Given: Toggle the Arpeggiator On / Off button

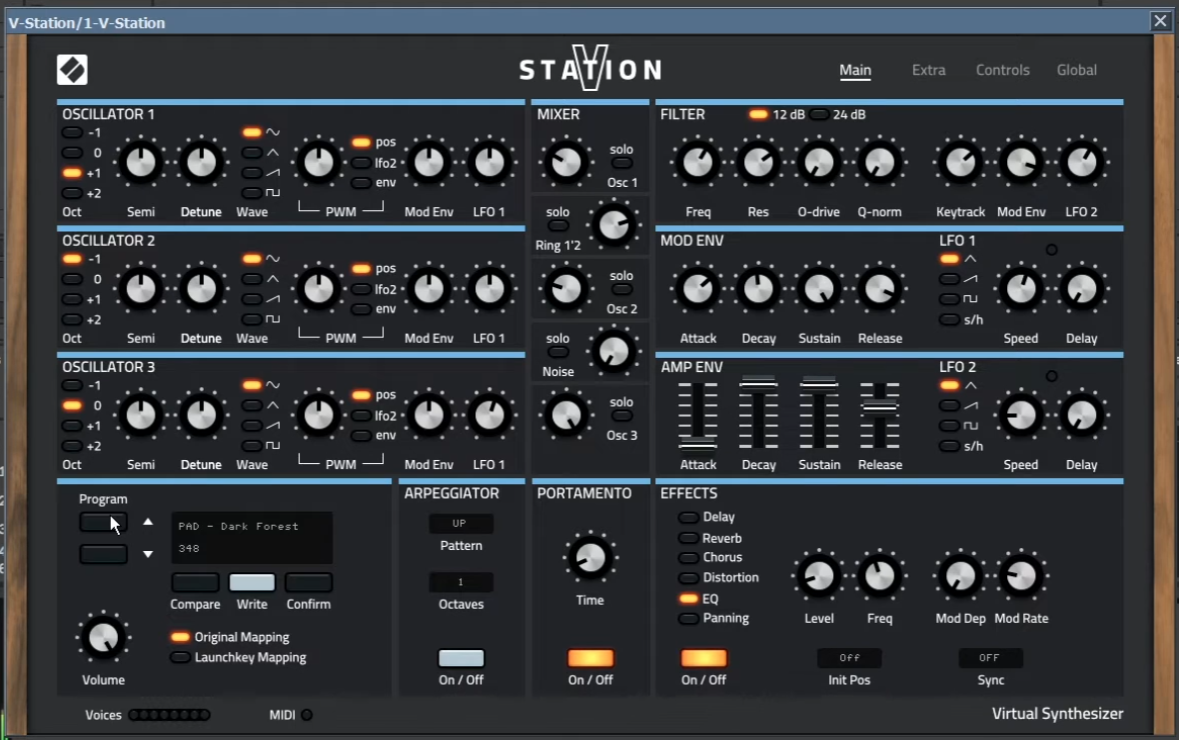Looking at the screenshot, I should click(461, 658).
